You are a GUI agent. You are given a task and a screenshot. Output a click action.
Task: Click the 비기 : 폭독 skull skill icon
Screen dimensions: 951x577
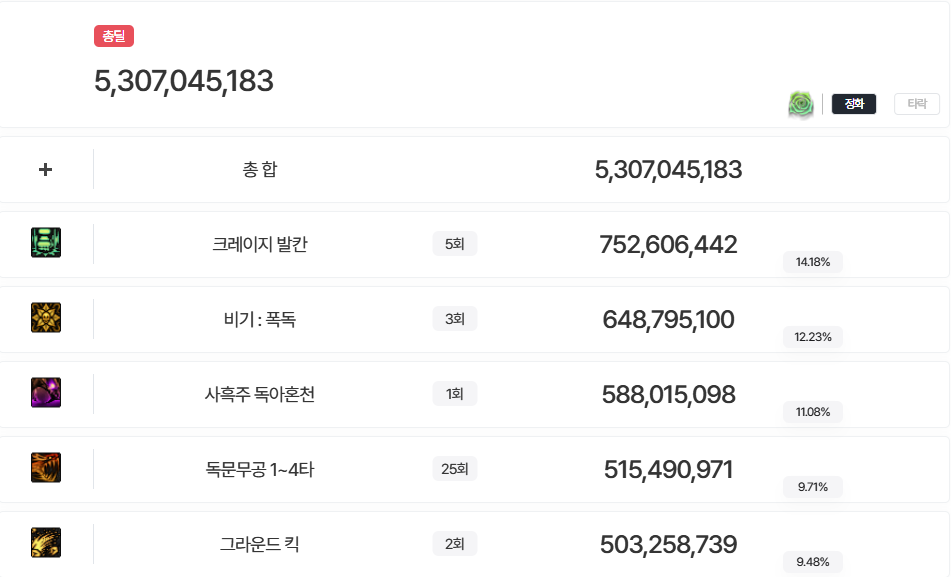[46, 318]
